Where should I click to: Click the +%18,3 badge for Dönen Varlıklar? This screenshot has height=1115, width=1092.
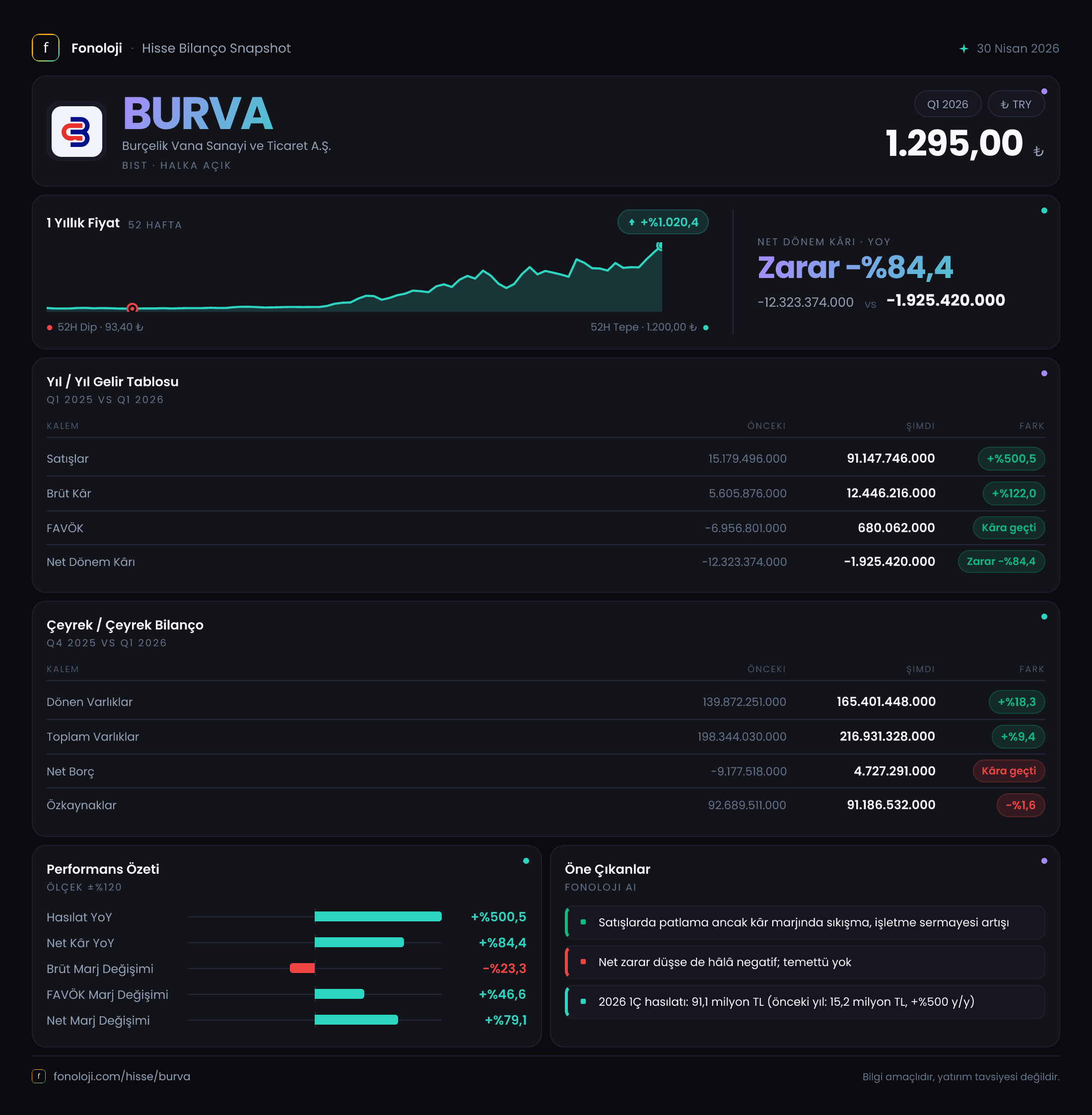[x=1016, y=702]
